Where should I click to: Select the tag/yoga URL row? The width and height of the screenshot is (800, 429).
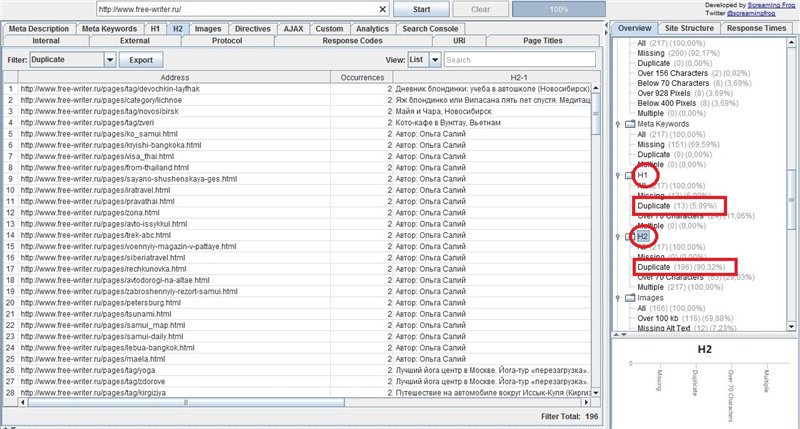[x=297, y=370]
